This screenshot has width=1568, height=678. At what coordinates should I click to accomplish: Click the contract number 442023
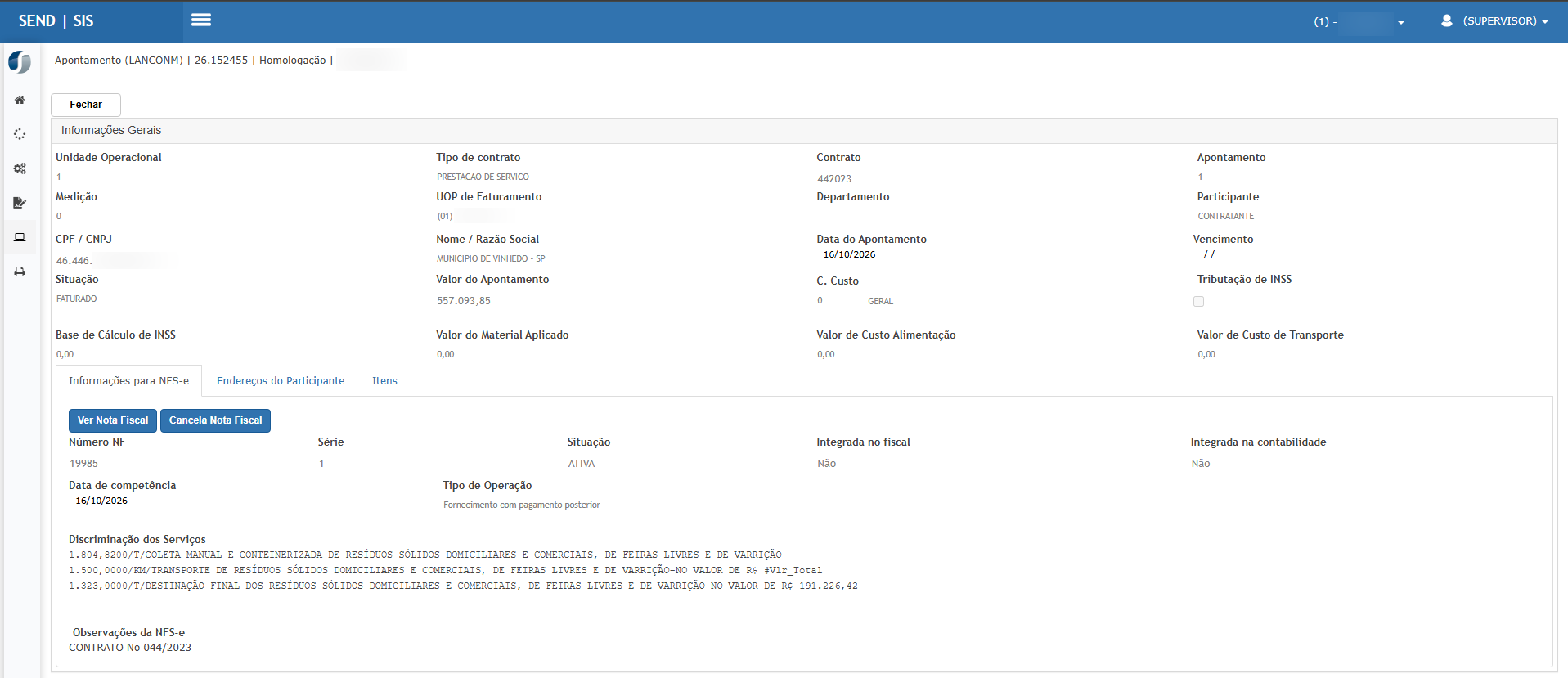tap(834, 179)
